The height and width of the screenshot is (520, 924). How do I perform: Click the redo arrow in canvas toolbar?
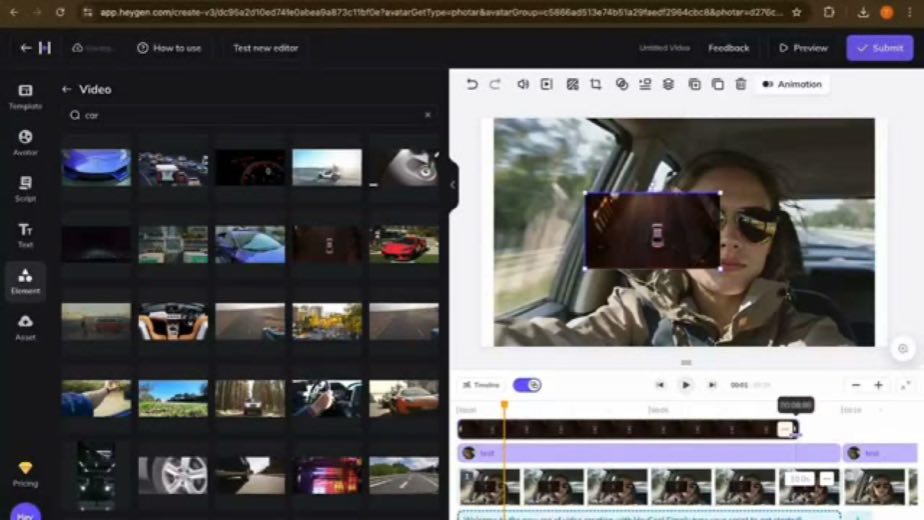[x=494, y=84]
